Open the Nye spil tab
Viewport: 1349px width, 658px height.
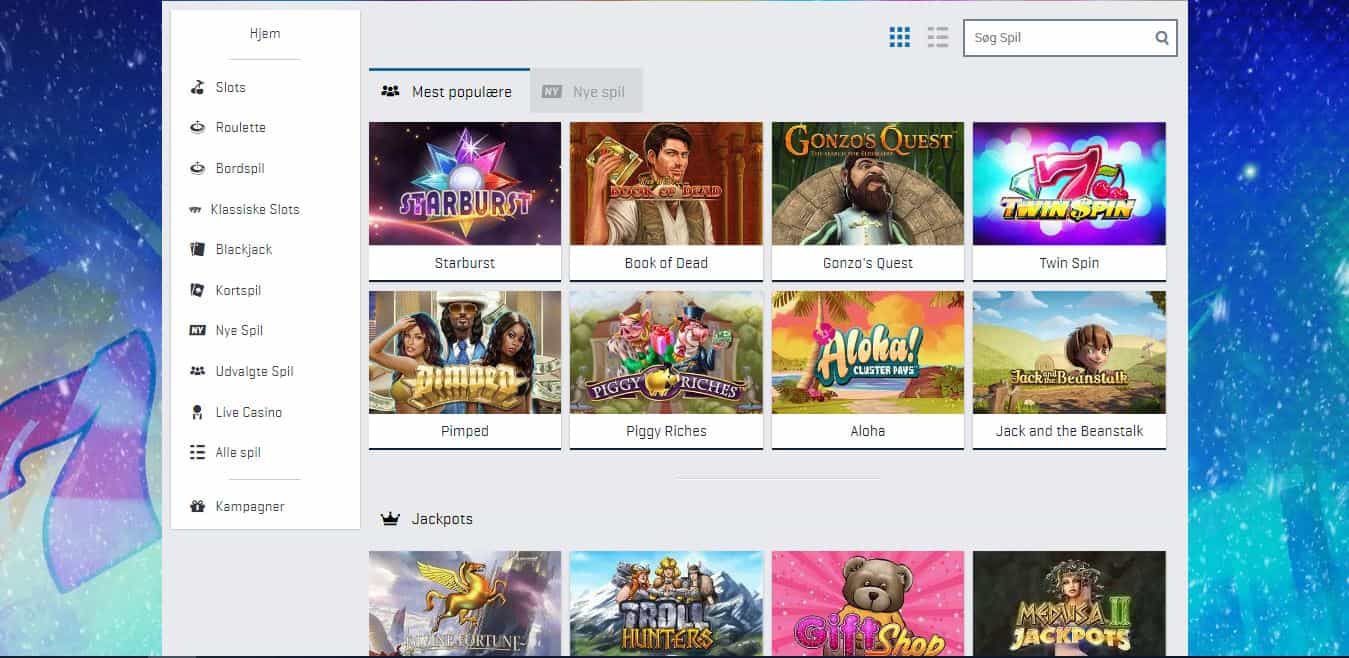(x=586, y=92)
